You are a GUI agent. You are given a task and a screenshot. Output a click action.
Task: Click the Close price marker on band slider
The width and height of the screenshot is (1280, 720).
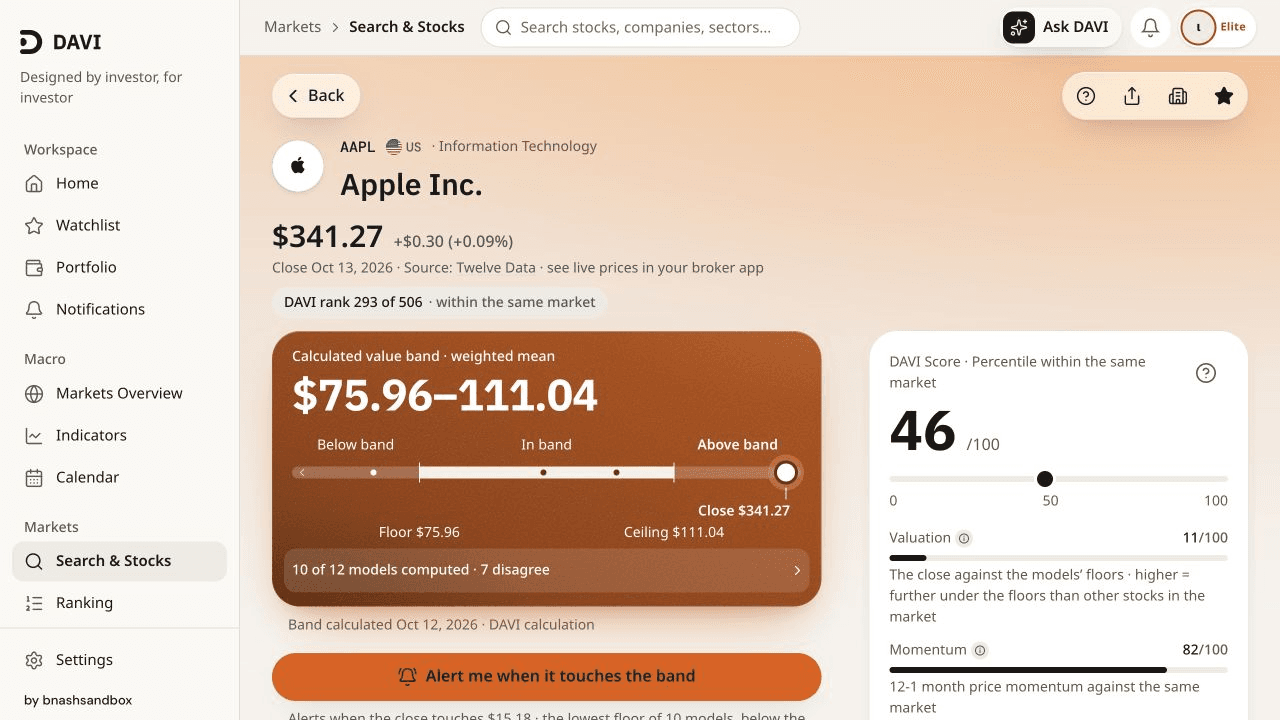(x=786, y=472)
